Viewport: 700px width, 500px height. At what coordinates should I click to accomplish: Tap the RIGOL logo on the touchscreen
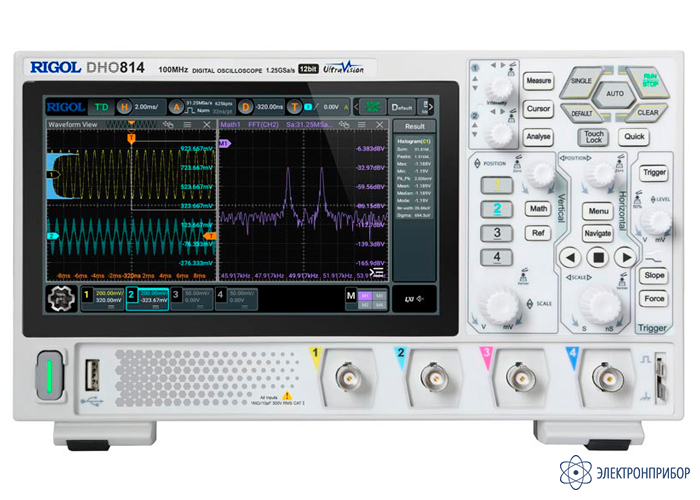(65, 107)
